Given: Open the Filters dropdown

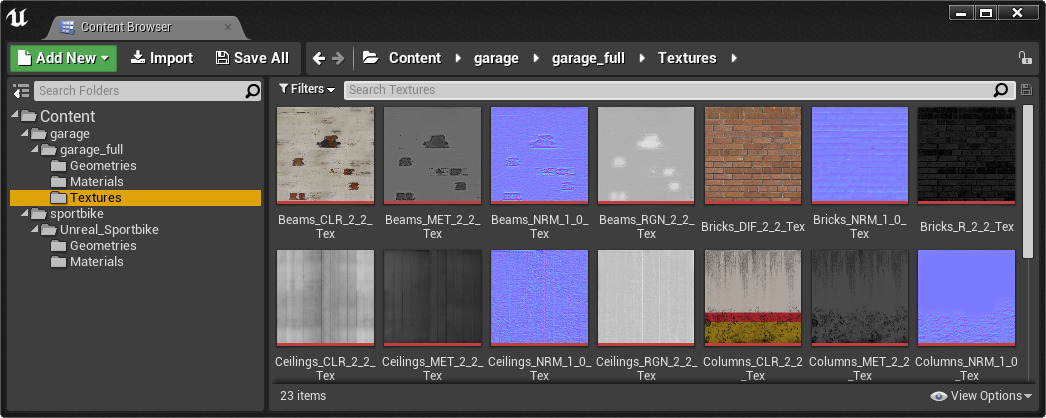Looking at the screenshot, I should 307,89.
